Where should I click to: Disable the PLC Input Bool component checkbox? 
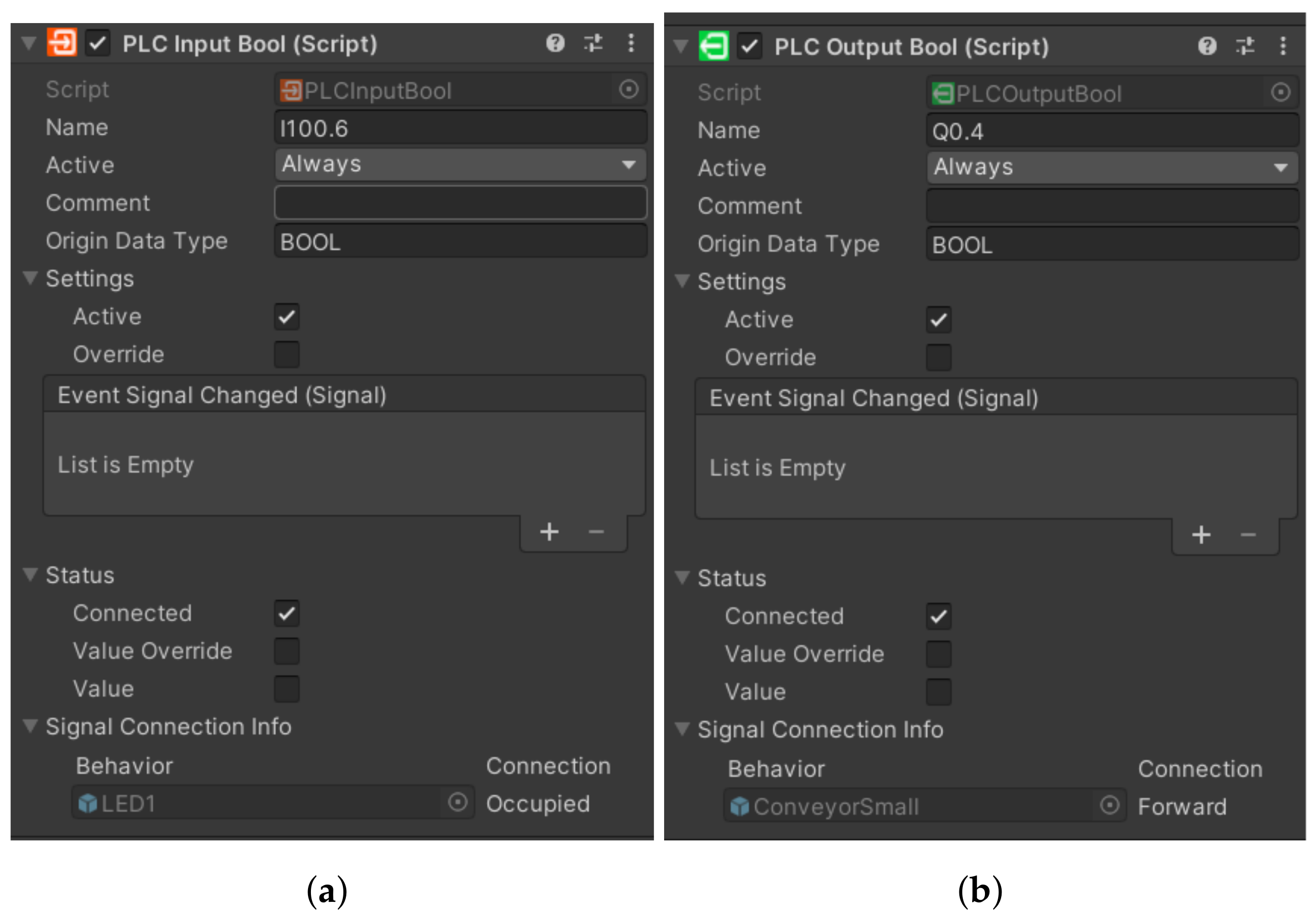point(98,44)
